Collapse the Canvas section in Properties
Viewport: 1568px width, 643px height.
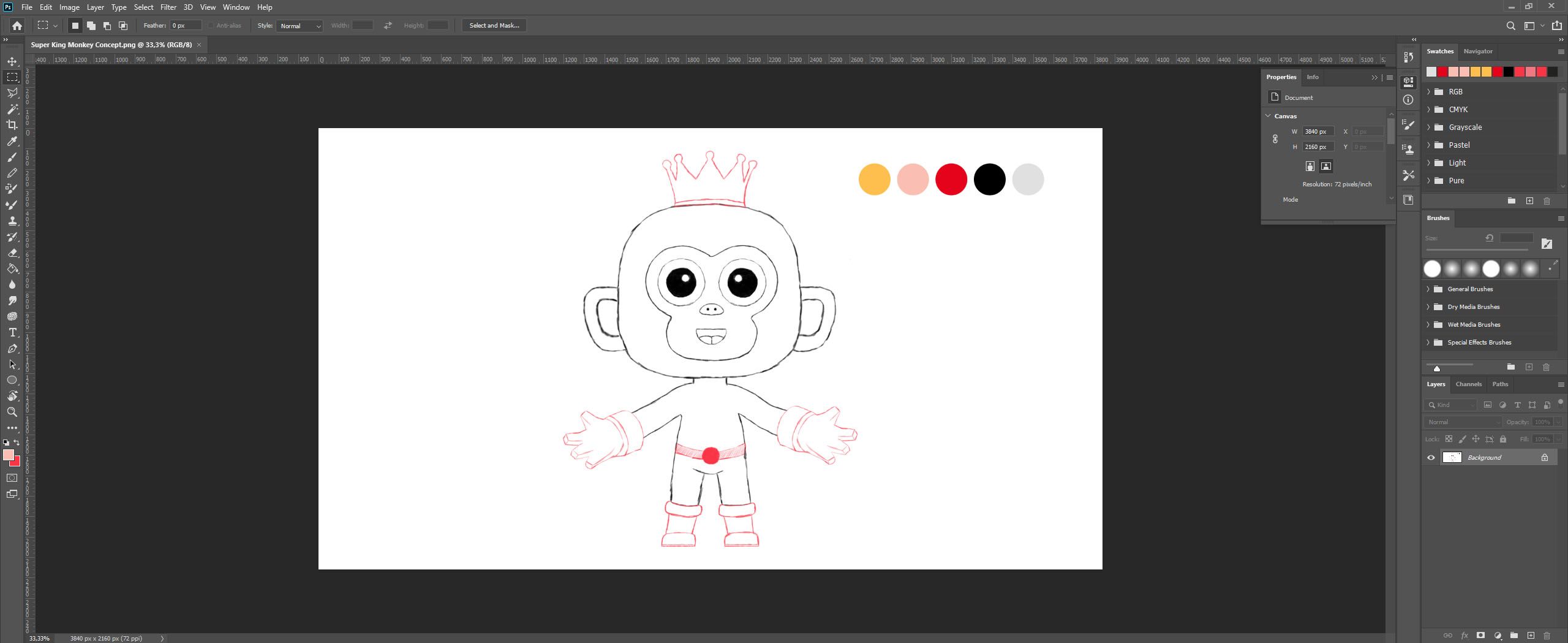pyautogui.click(x=1268, y=116)
